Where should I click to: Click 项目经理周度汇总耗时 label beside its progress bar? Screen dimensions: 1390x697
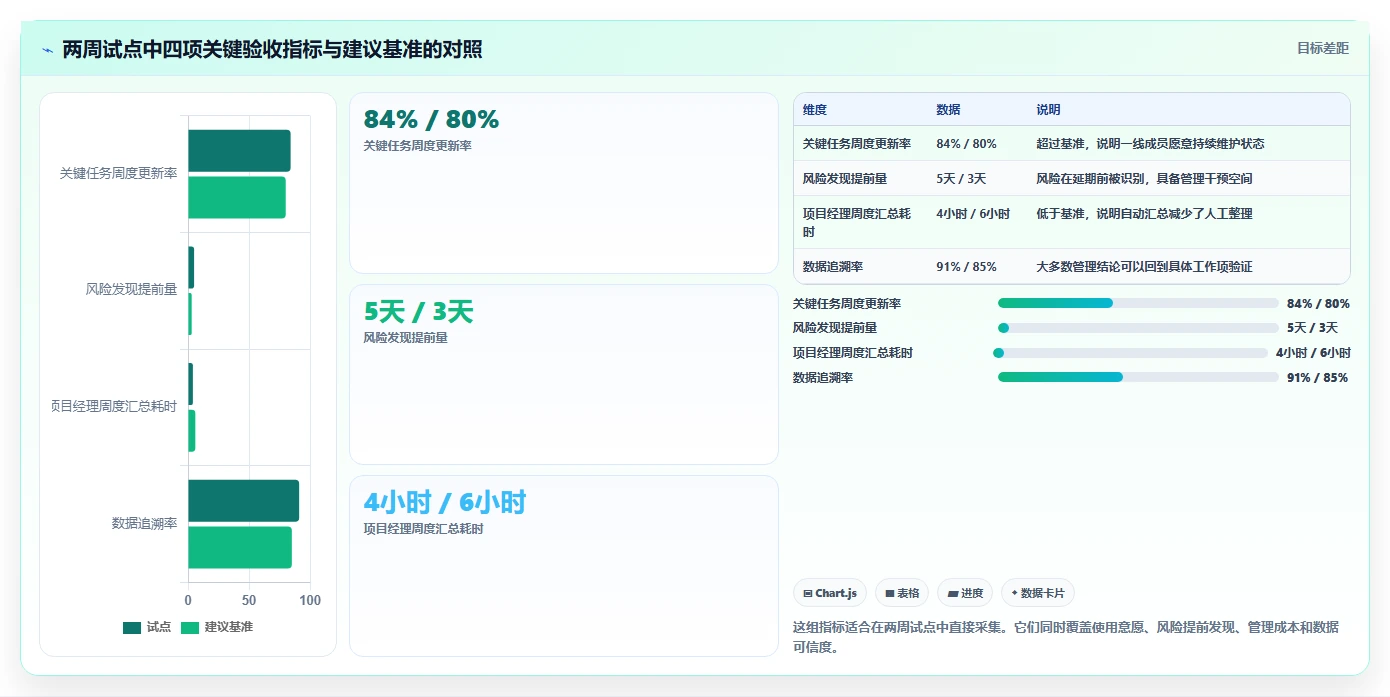pos(853,353)
